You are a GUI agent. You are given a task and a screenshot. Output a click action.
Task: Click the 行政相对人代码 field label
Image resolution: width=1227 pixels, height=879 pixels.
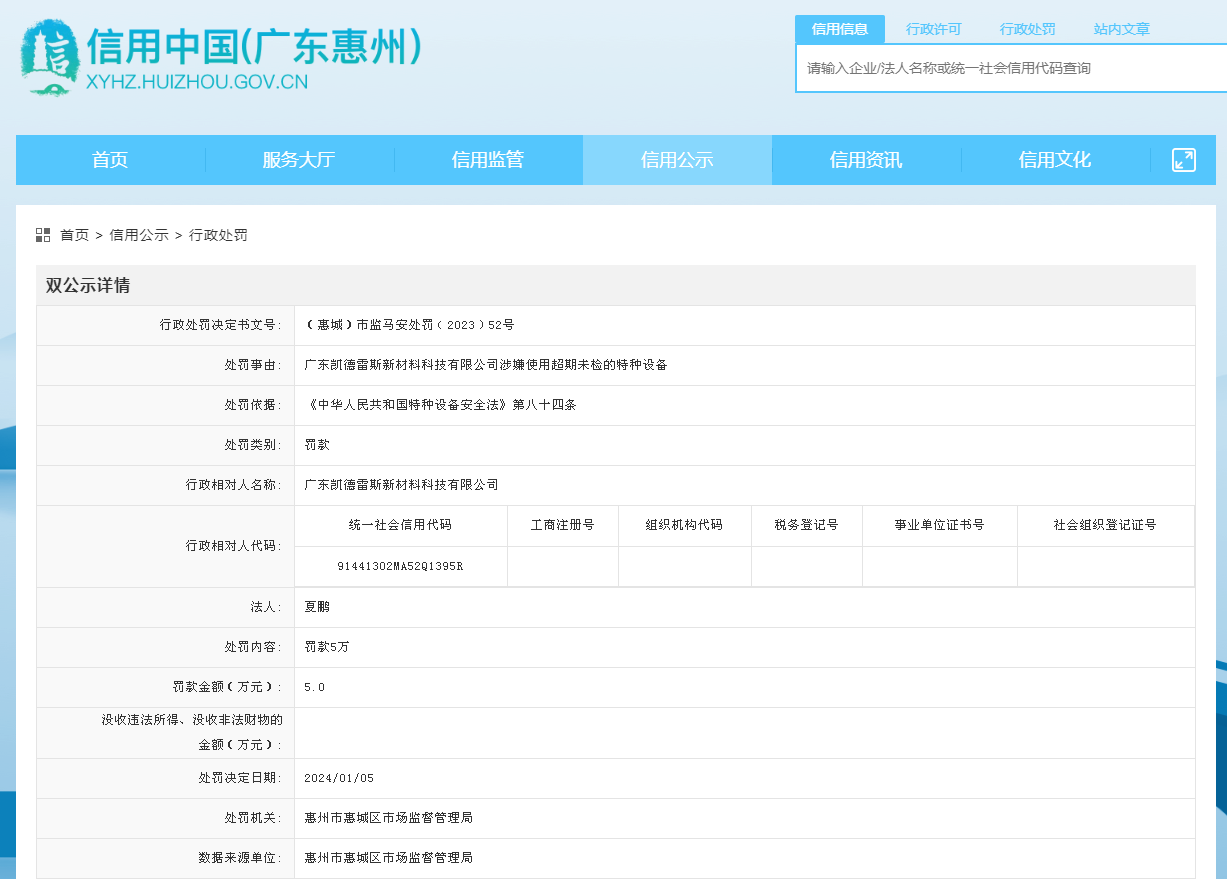click(x=234, y=546)
